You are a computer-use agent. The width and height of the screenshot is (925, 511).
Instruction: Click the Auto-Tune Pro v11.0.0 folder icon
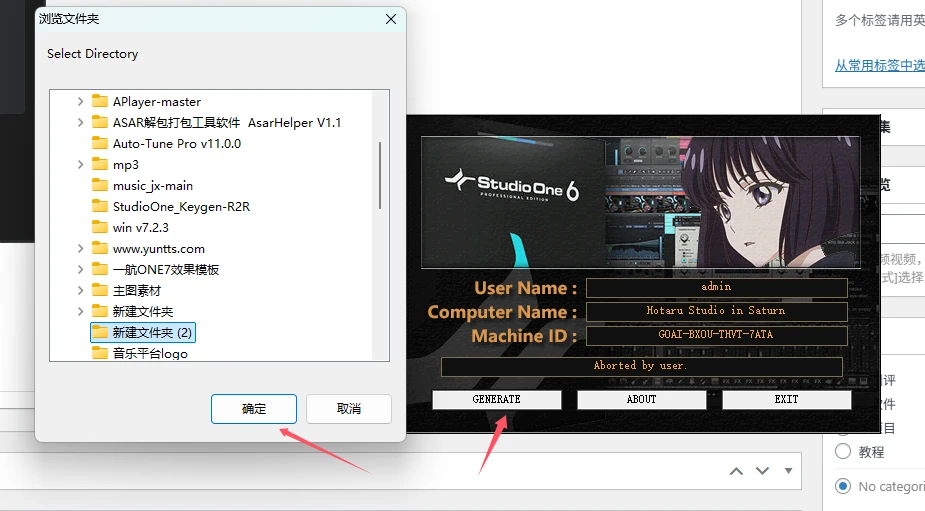[x=100, y=144]
